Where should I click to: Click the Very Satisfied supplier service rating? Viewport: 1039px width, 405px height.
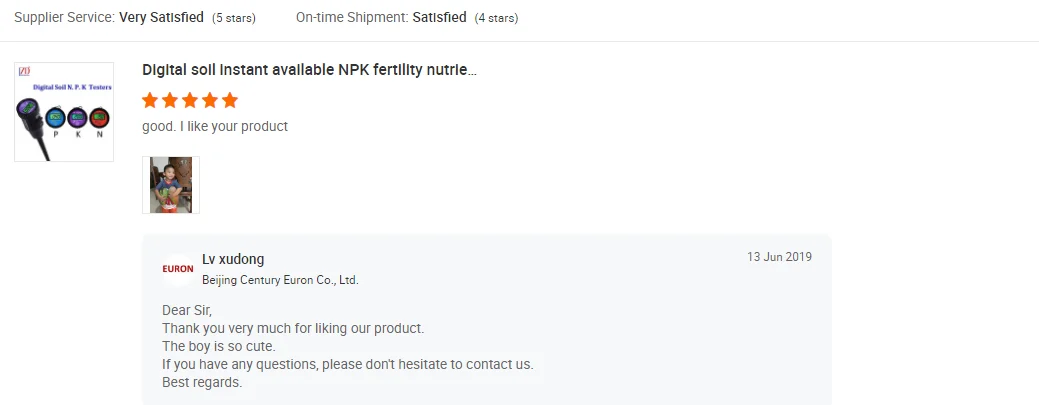click(x=162, y=17)
